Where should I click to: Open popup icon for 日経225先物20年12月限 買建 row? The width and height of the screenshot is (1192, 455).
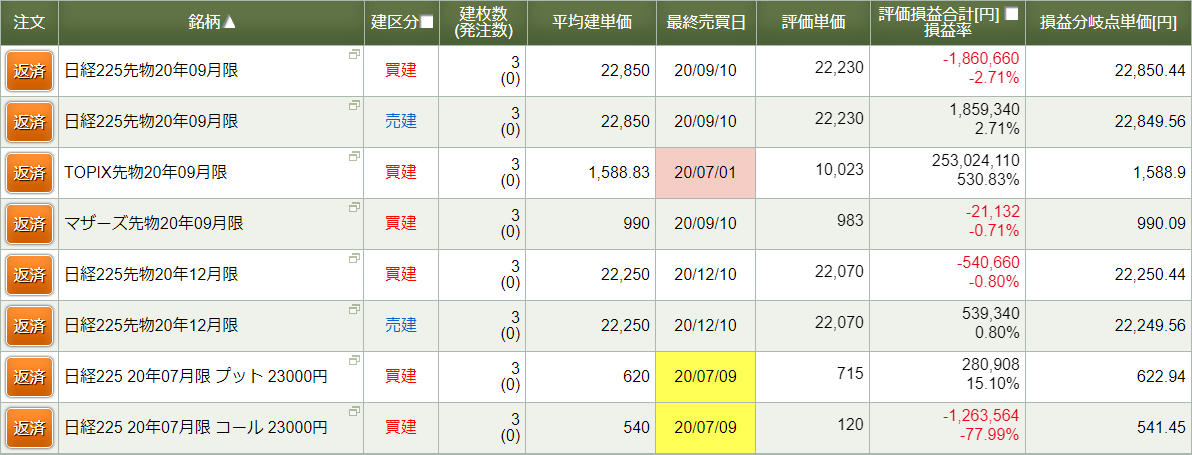354,258
